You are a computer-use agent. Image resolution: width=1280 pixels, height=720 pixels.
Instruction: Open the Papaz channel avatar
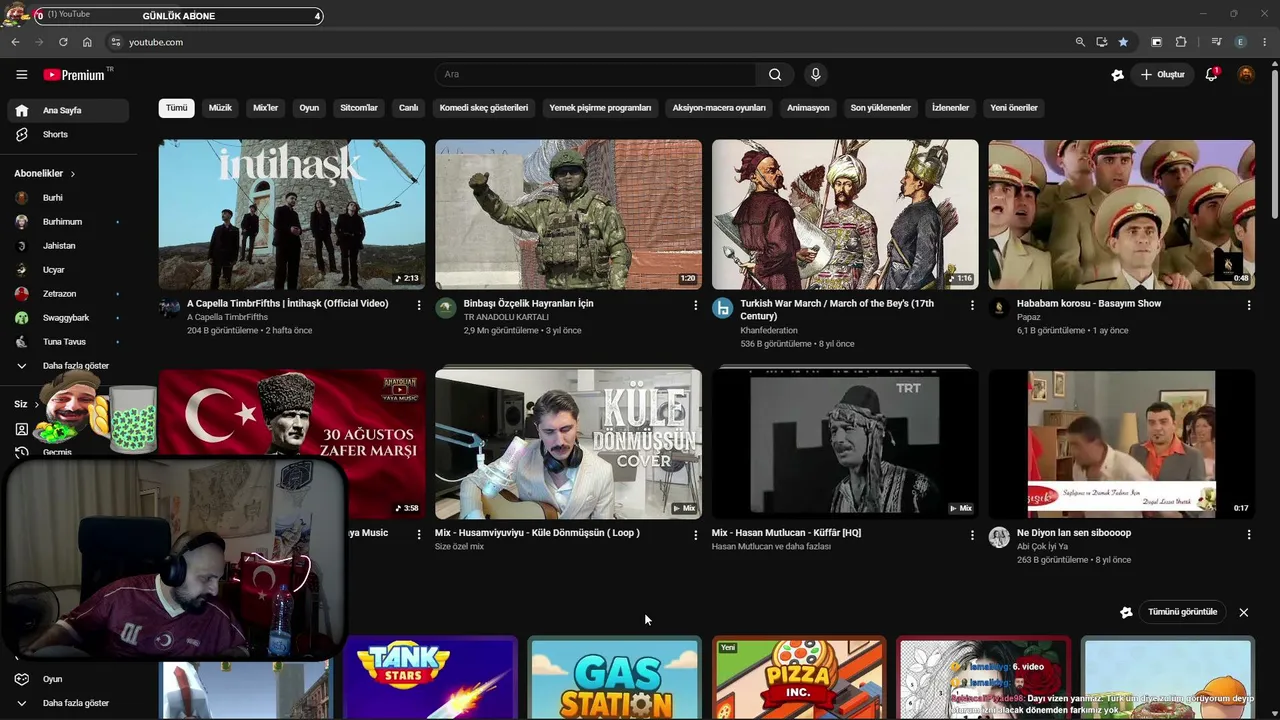point(999,308)
